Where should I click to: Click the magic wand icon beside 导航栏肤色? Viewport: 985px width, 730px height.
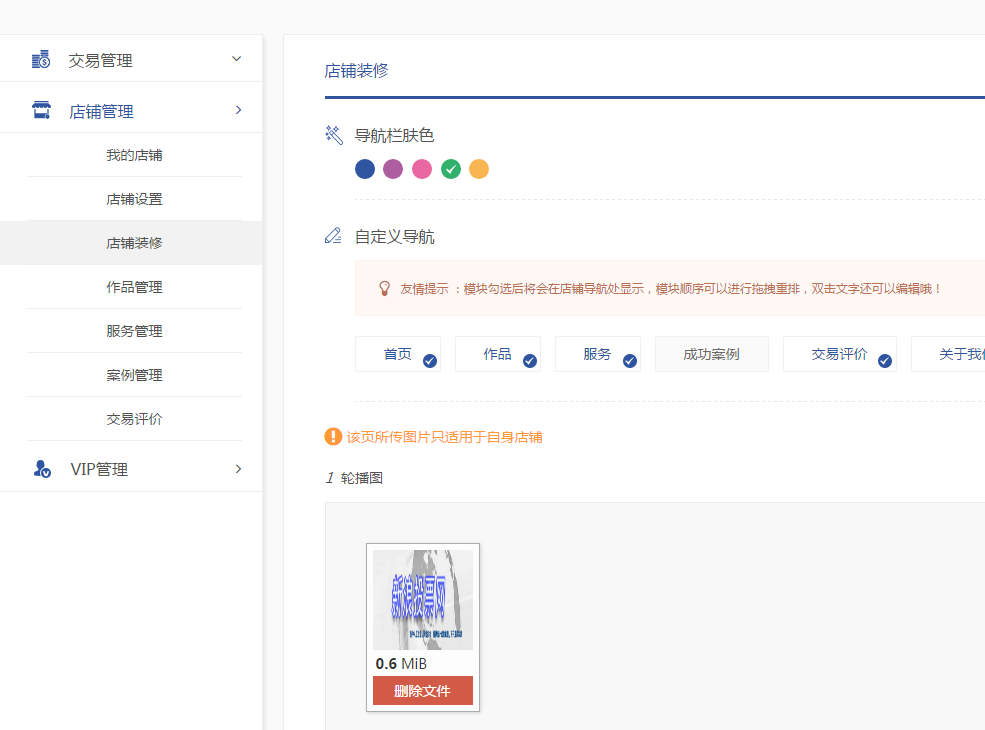334,135
